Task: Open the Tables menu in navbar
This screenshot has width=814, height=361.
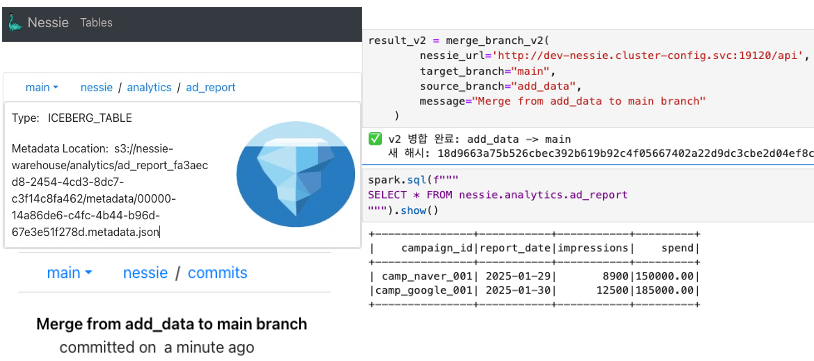Action: click(96, 22)
